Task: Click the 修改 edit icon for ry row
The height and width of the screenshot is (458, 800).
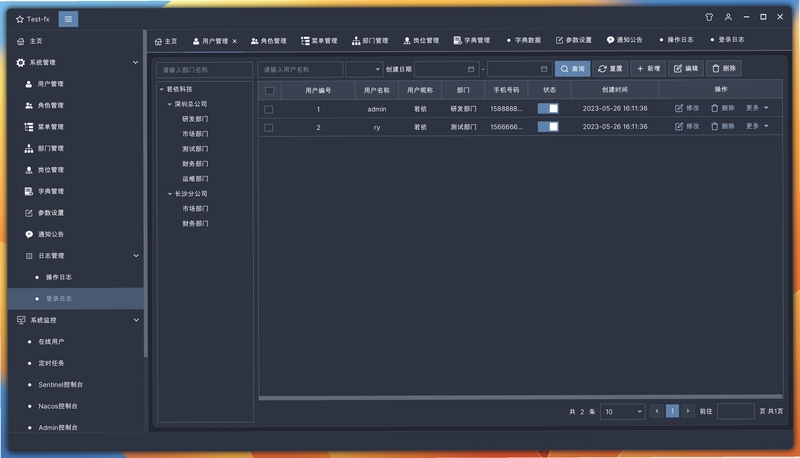Action: click(679, 126)
